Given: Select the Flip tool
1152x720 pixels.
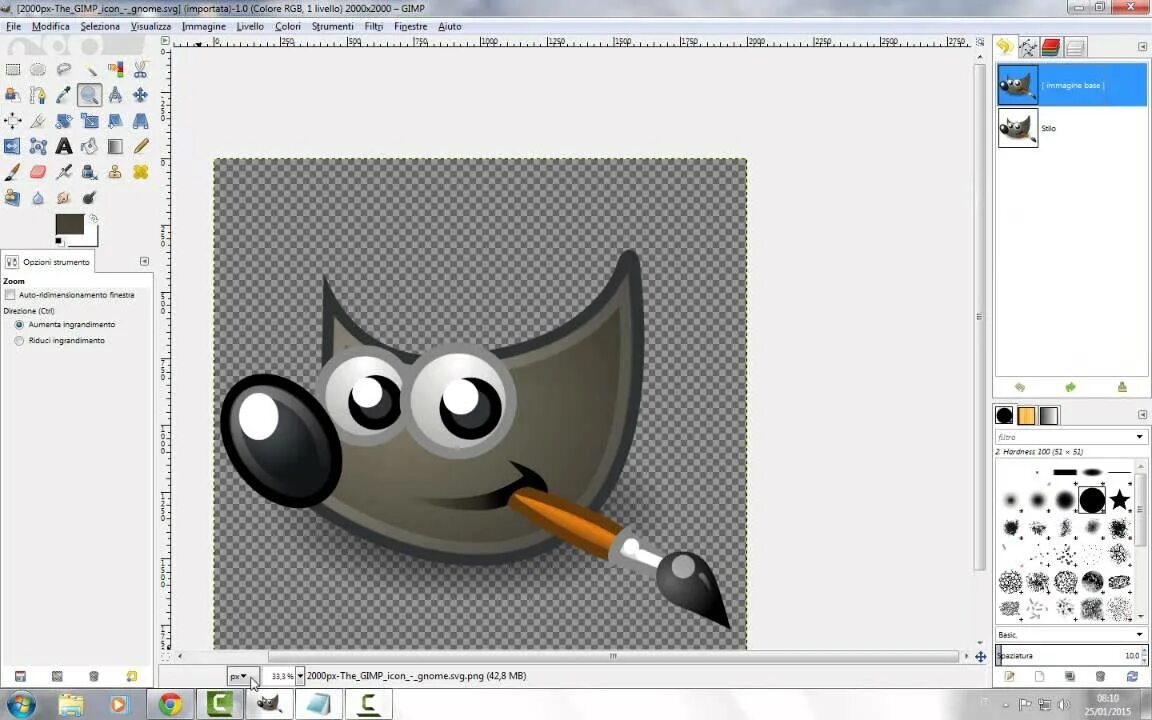Looking at the screenshot, I should 12,146.
